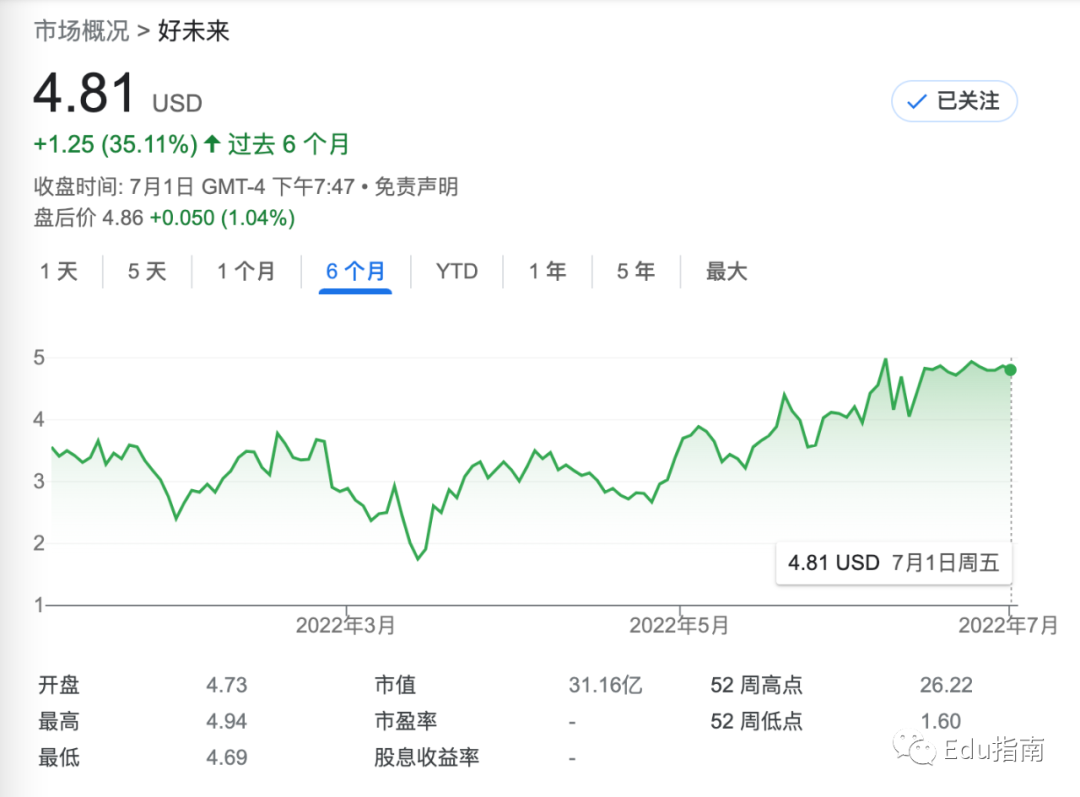1080x797 pixels.
Task: Select the 1 天 range tab
Action: tap(59, 271)
